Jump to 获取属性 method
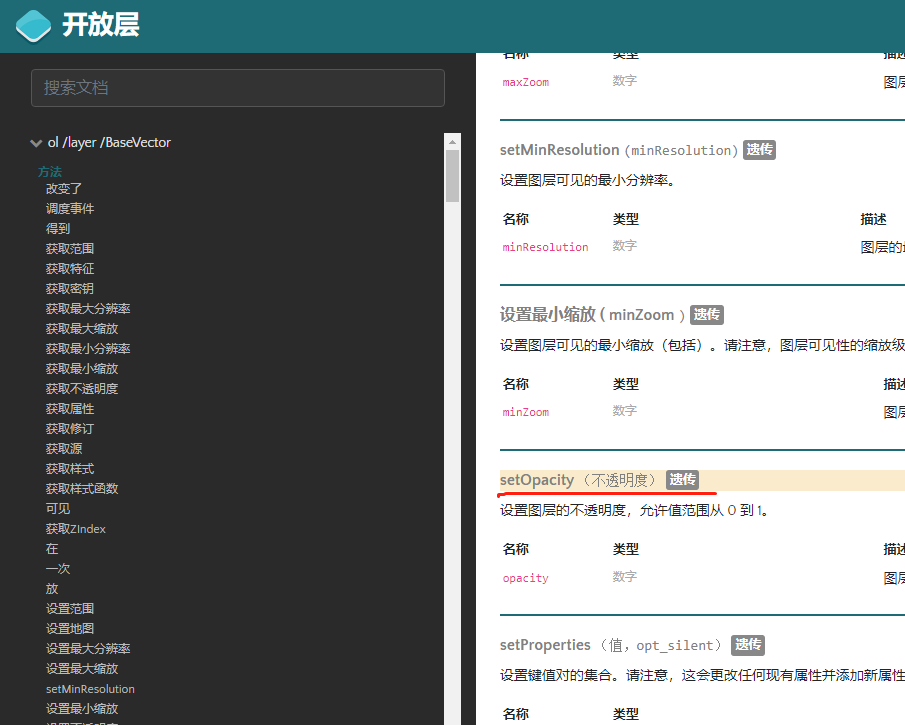Image resolution: width=905 pixels, height=725 pixels. [x=70, y=409]
